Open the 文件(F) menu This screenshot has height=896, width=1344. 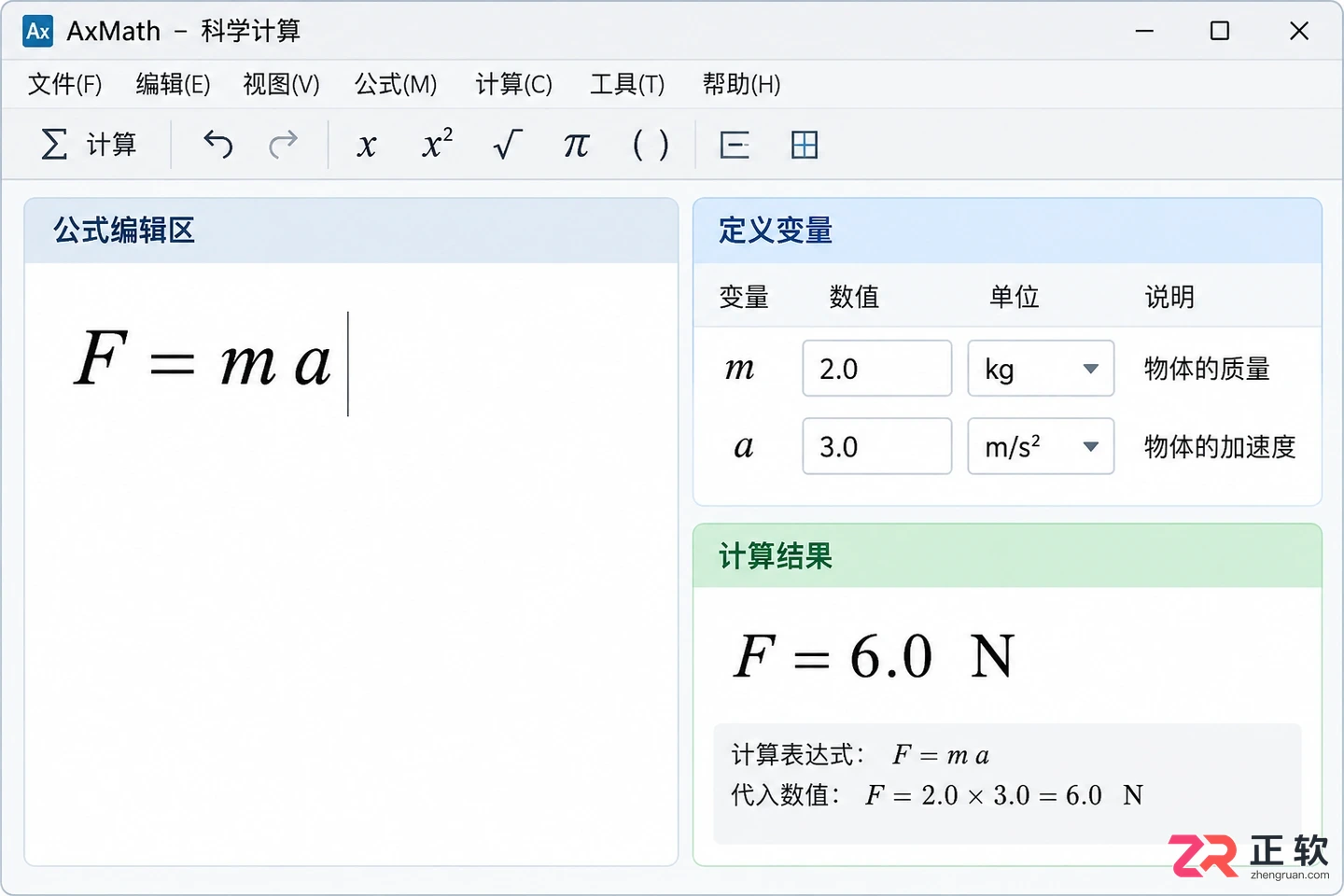[64, 84]
